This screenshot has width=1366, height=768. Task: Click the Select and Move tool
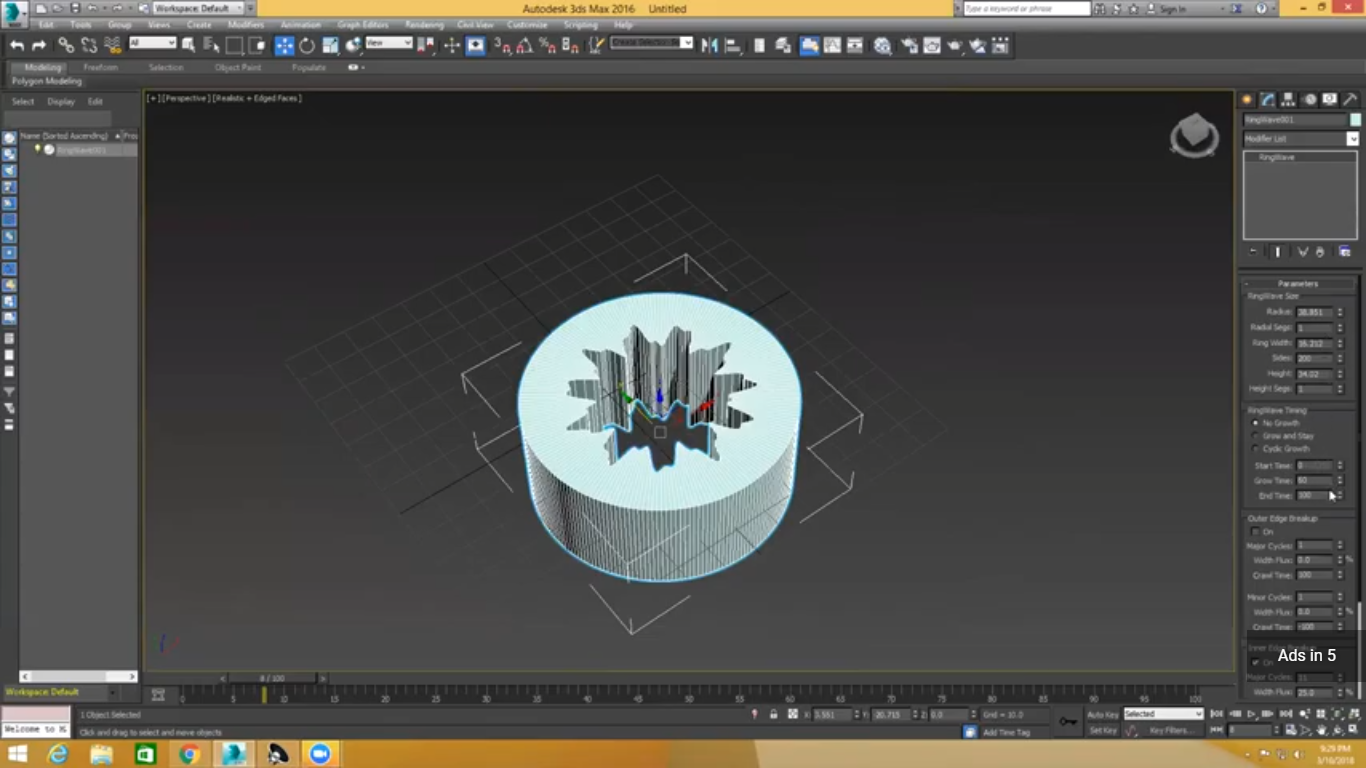tap(285, 46)
